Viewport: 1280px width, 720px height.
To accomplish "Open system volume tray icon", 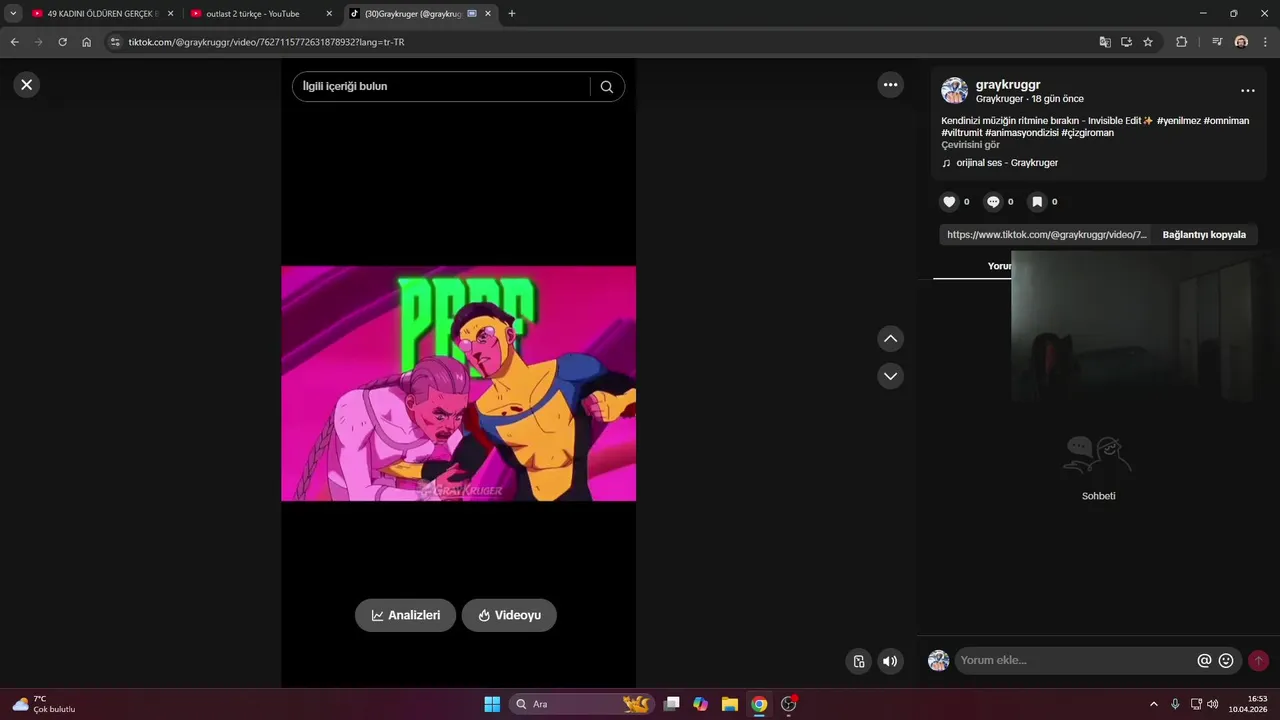I will 1212,704.
